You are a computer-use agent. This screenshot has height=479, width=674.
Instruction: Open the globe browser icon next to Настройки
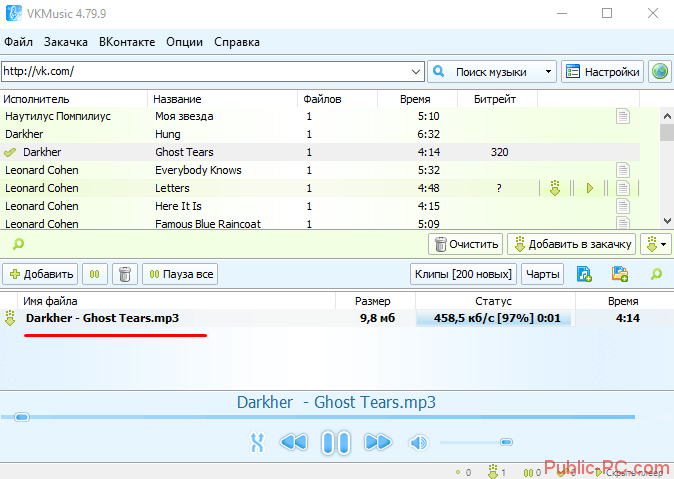pyautogui.click(x=660, y=71)
